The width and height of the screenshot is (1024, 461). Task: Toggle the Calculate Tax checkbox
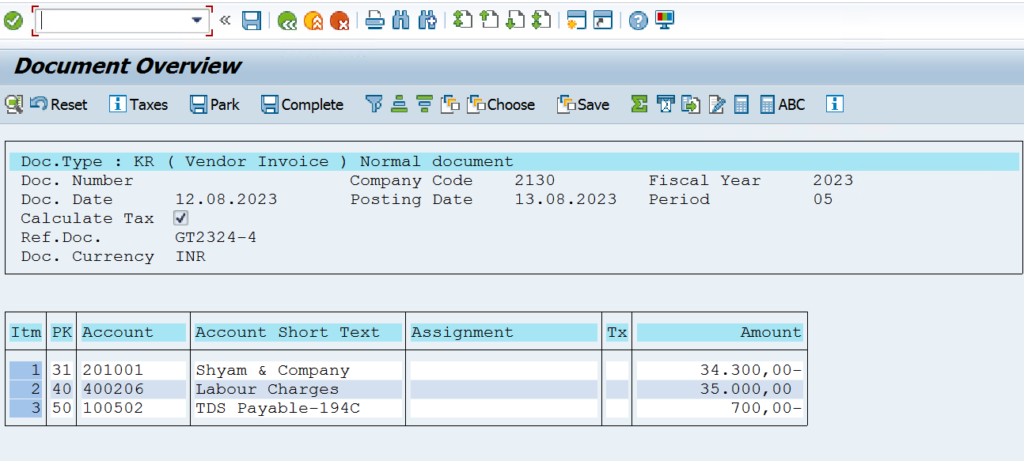pyautogui.click(x=181, y=218)
